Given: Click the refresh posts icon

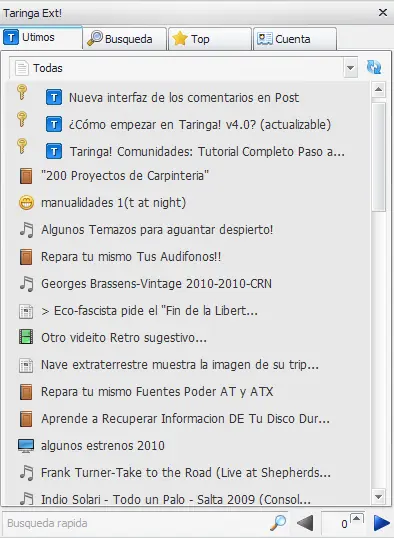Looking at the screenshot, I should coord(374,67).
